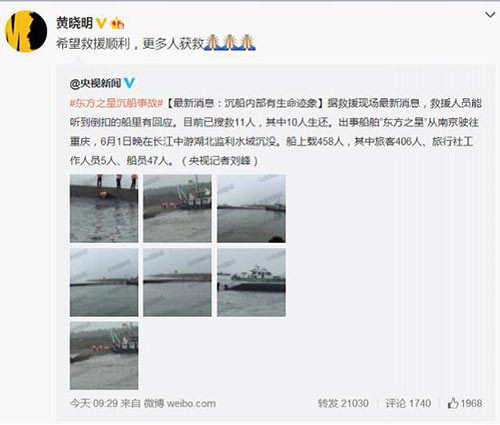Click blue verified badge beside 央视新闻
This screenshot has width=500, height=425.
click(x=129, y=83)
